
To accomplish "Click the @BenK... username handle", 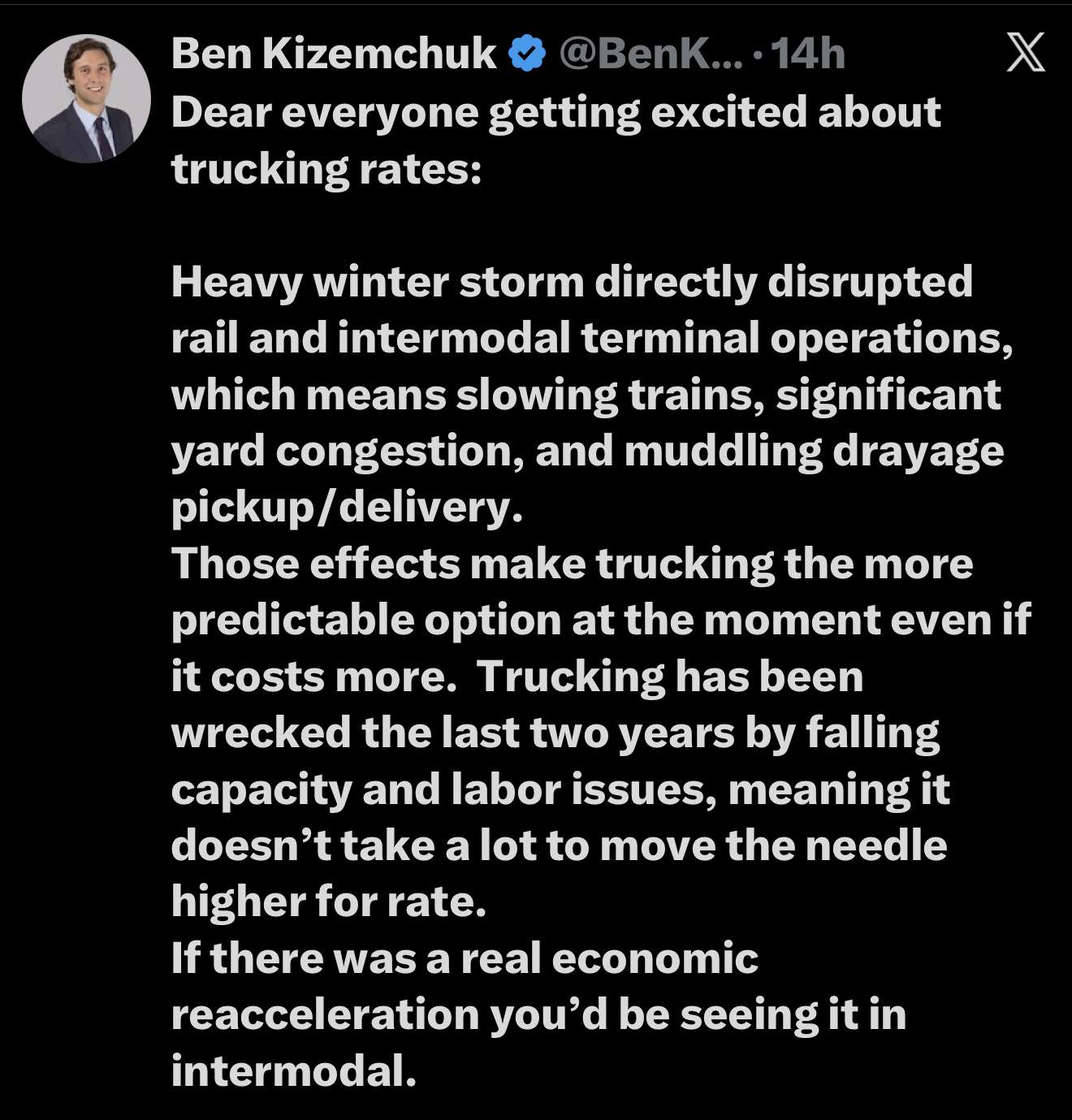I will [651, 54].
